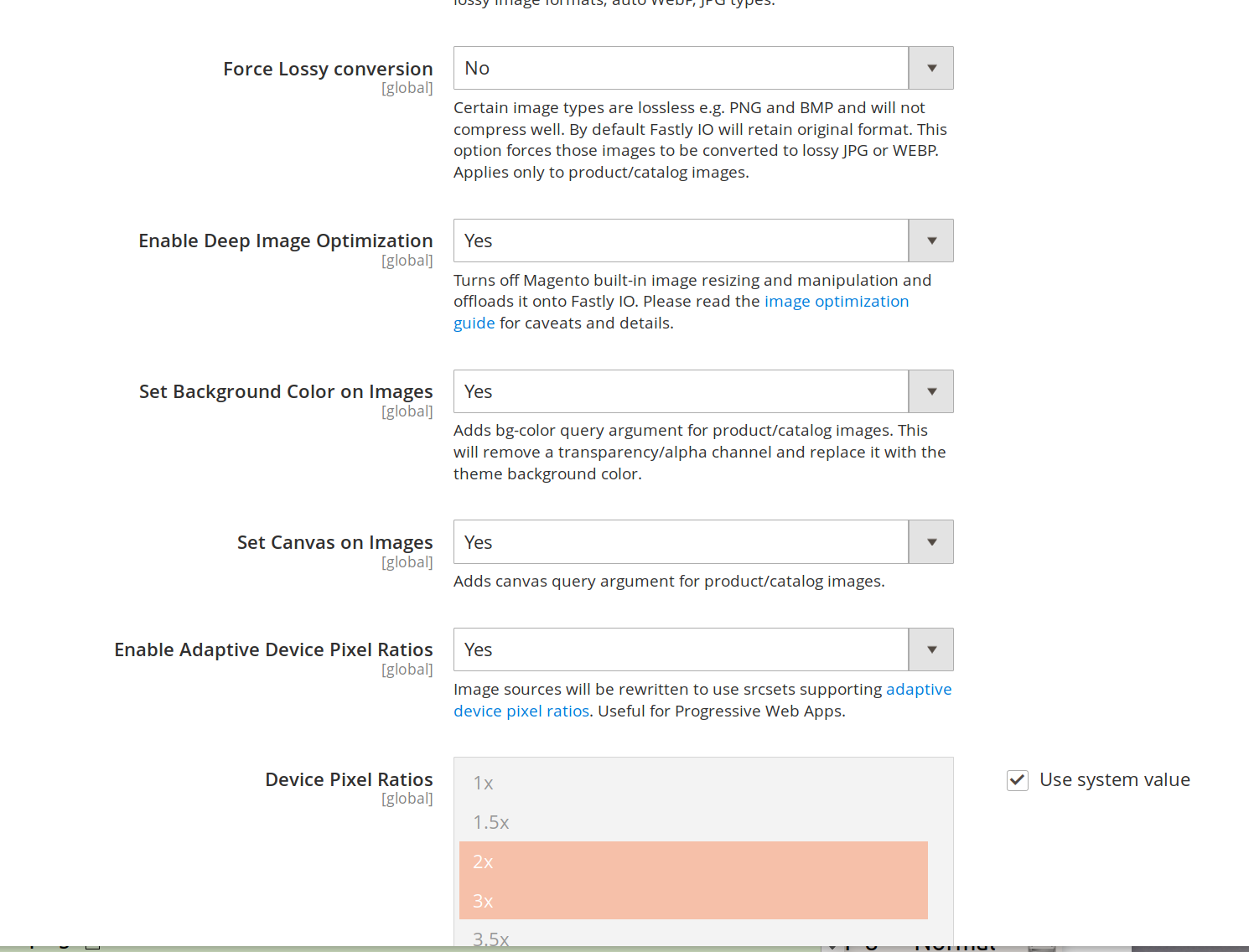Toggle the Use system value checkbox
1249x952 pixels.
[x=1017, y=780]
